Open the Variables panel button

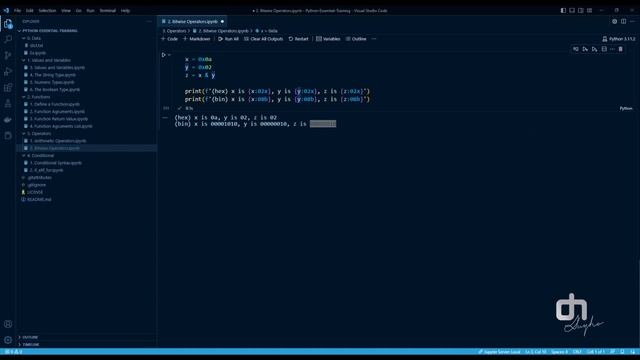pyautogui.click(x=328, y=39)
